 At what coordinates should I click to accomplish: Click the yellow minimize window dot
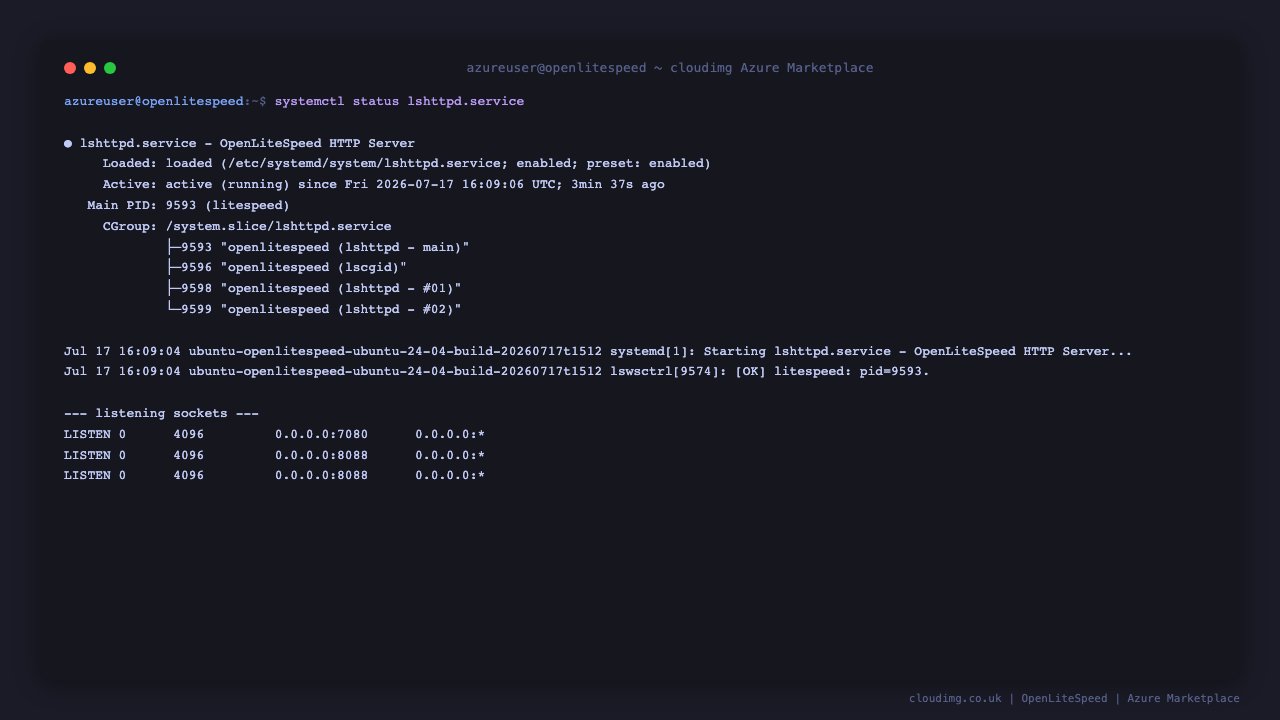pyautogui.click(x=90, y=68)
